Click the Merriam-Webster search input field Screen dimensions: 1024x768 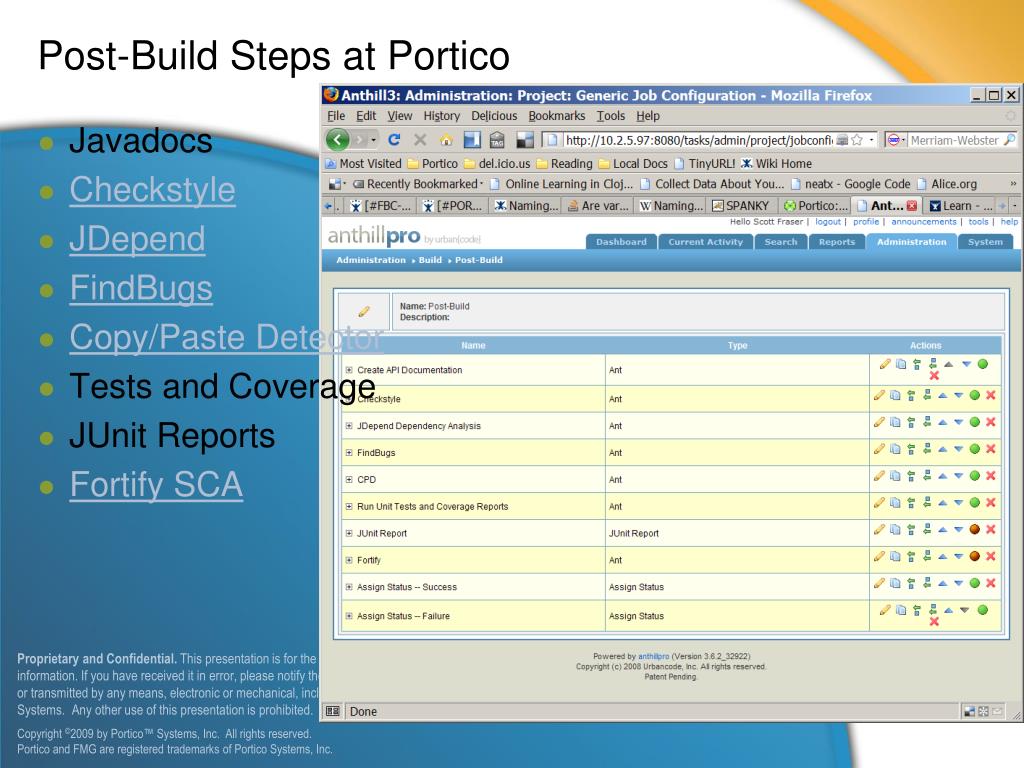(954, 140)
